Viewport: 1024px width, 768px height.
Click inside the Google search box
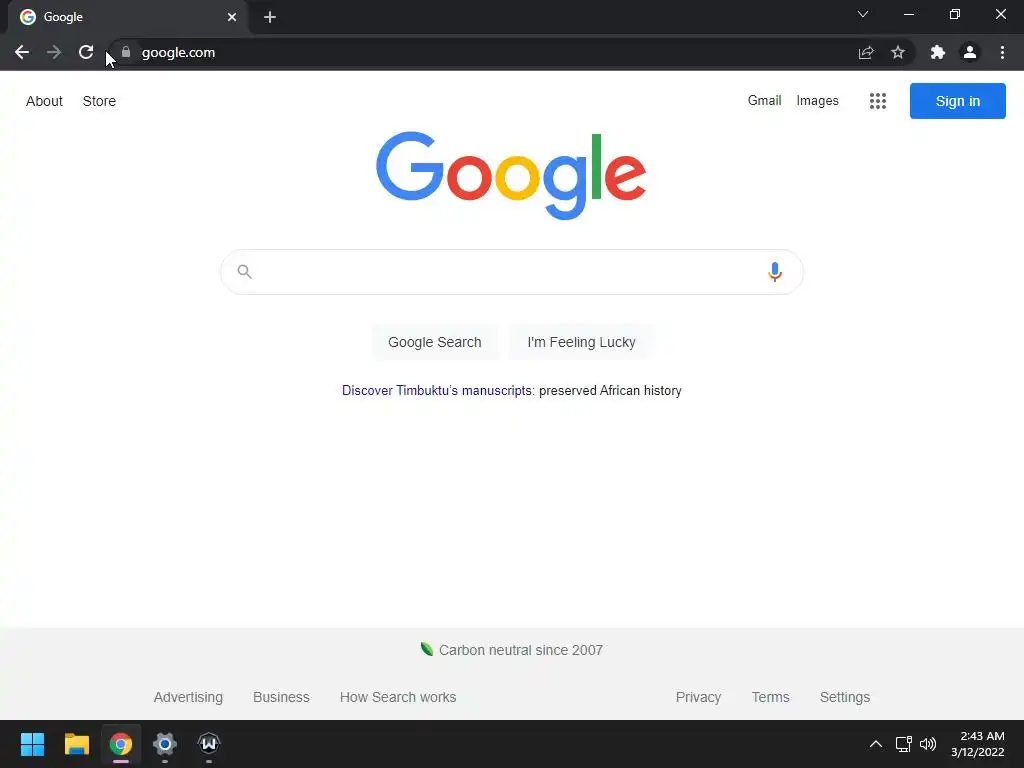(511, 272)
